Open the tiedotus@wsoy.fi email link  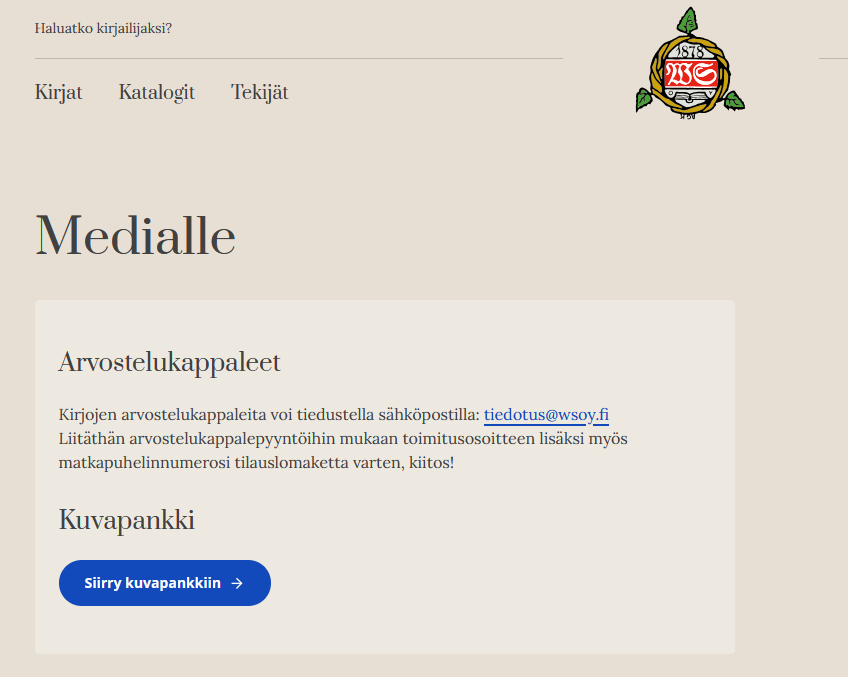pos(546,414)
